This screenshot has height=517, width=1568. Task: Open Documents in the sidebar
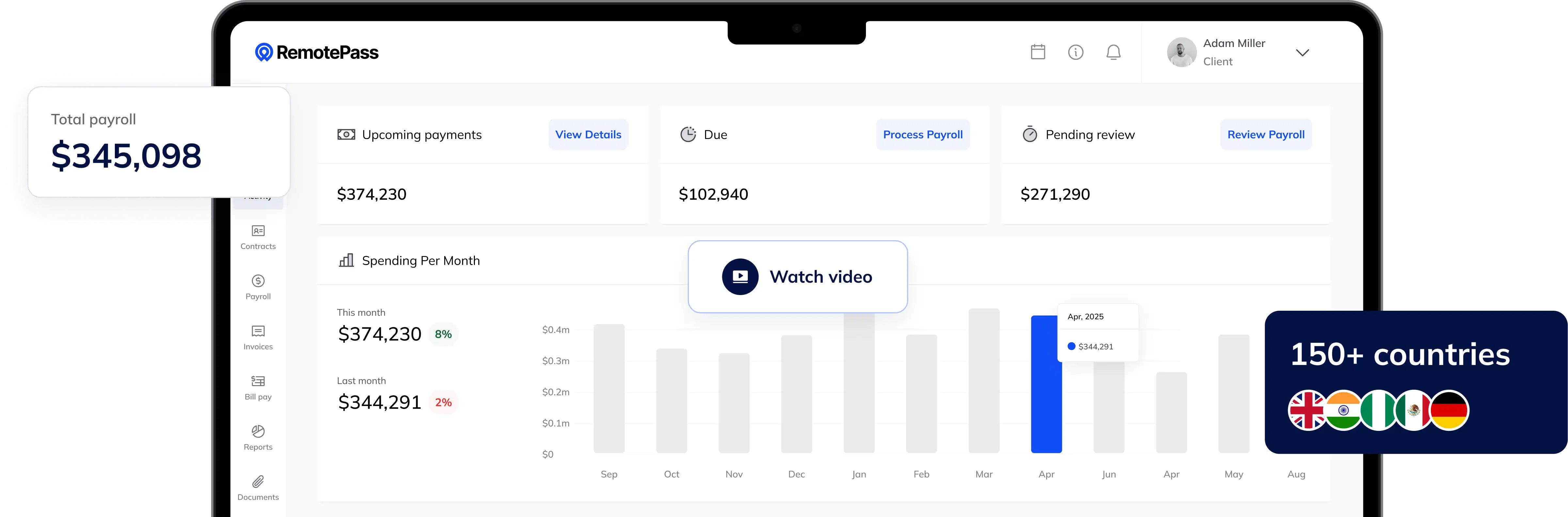[x=258, y=488]
